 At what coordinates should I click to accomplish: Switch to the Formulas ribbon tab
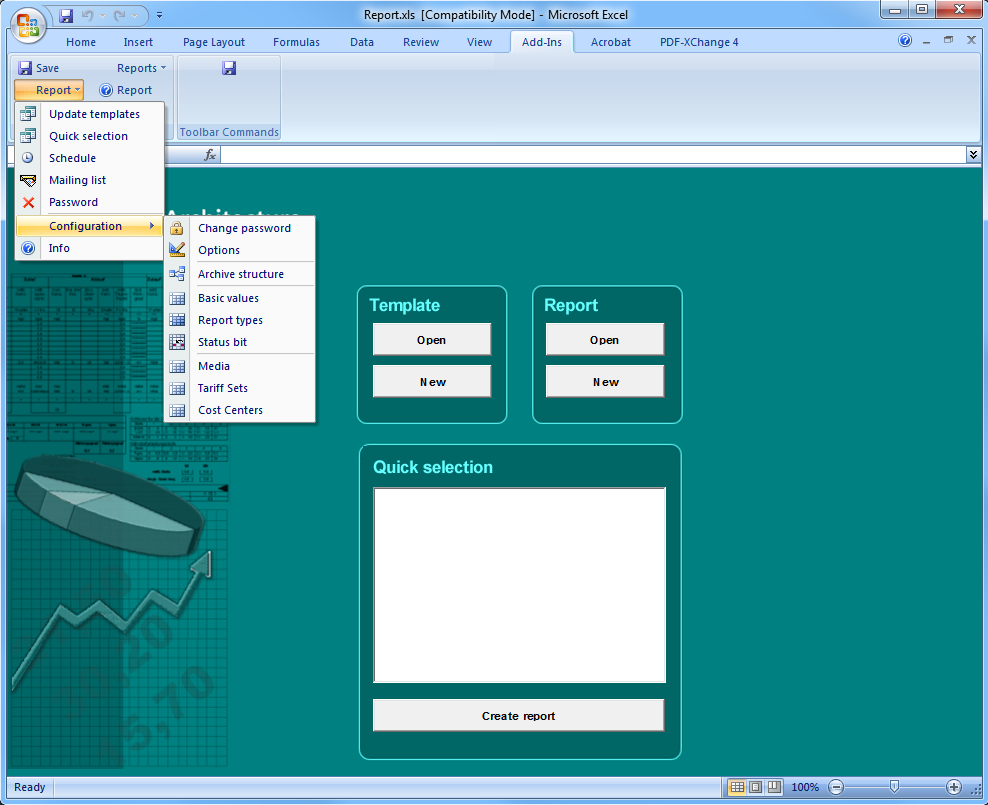[x=296, y=42]
